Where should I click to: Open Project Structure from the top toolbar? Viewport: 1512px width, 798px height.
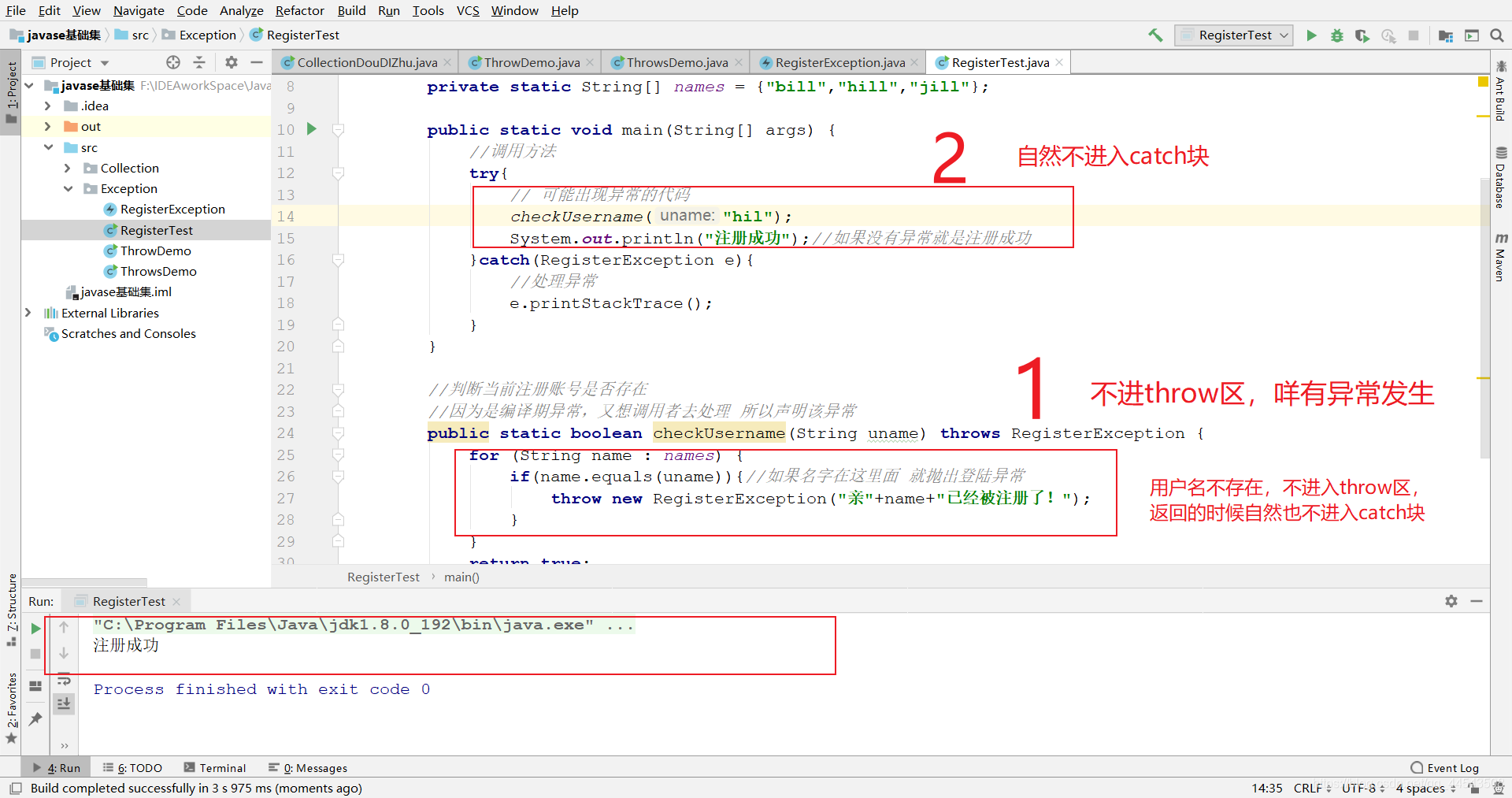click(1446, 35)
